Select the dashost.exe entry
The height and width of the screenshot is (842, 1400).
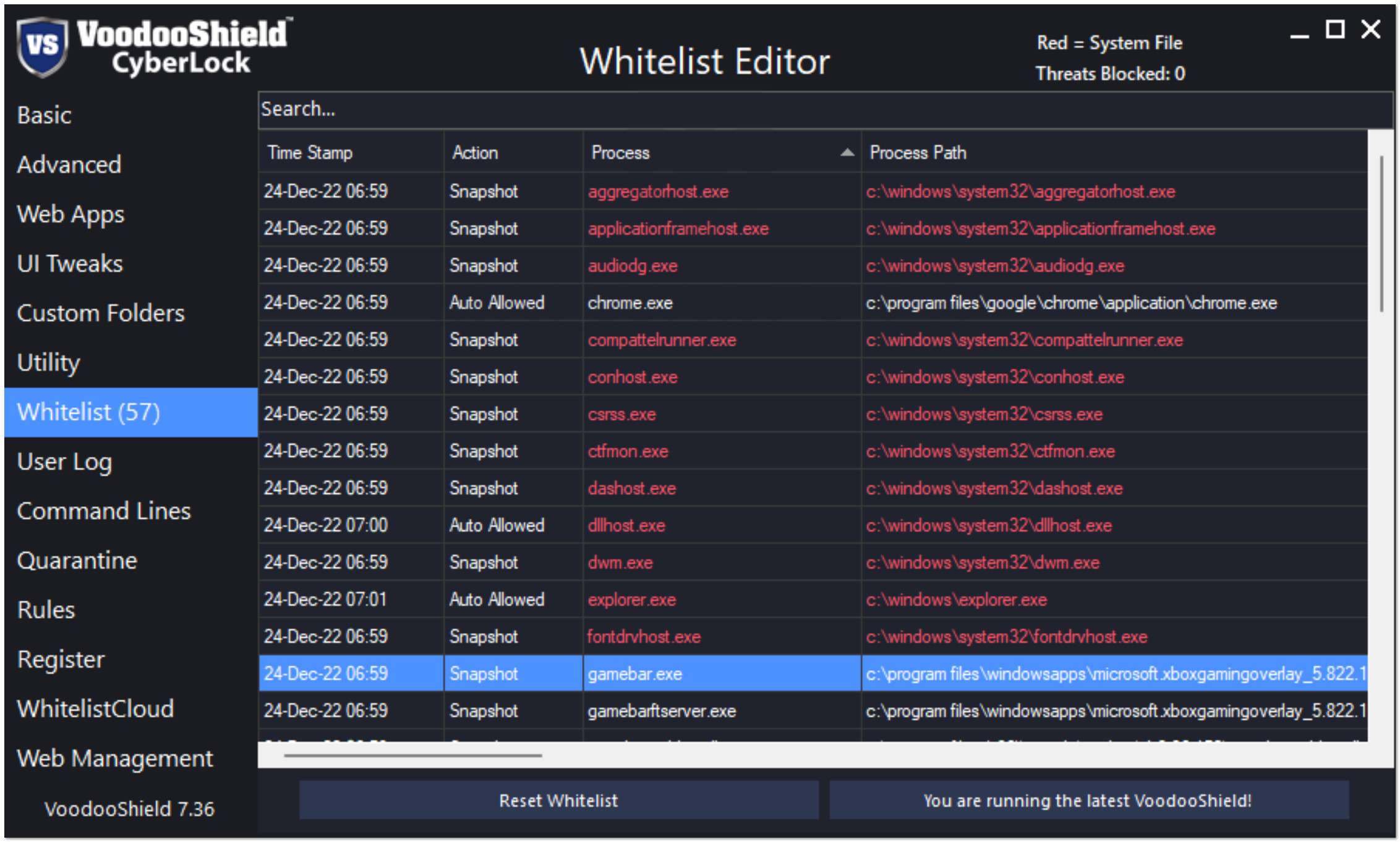click(x=813, y=488)
